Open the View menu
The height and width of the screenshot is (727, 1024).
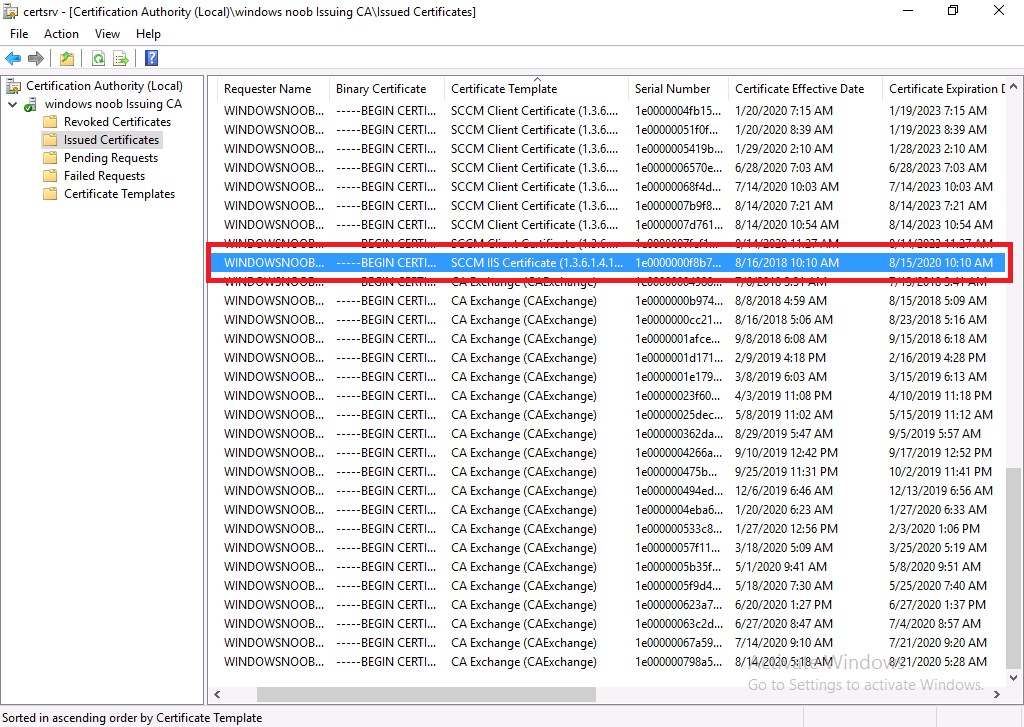[107, 34]
